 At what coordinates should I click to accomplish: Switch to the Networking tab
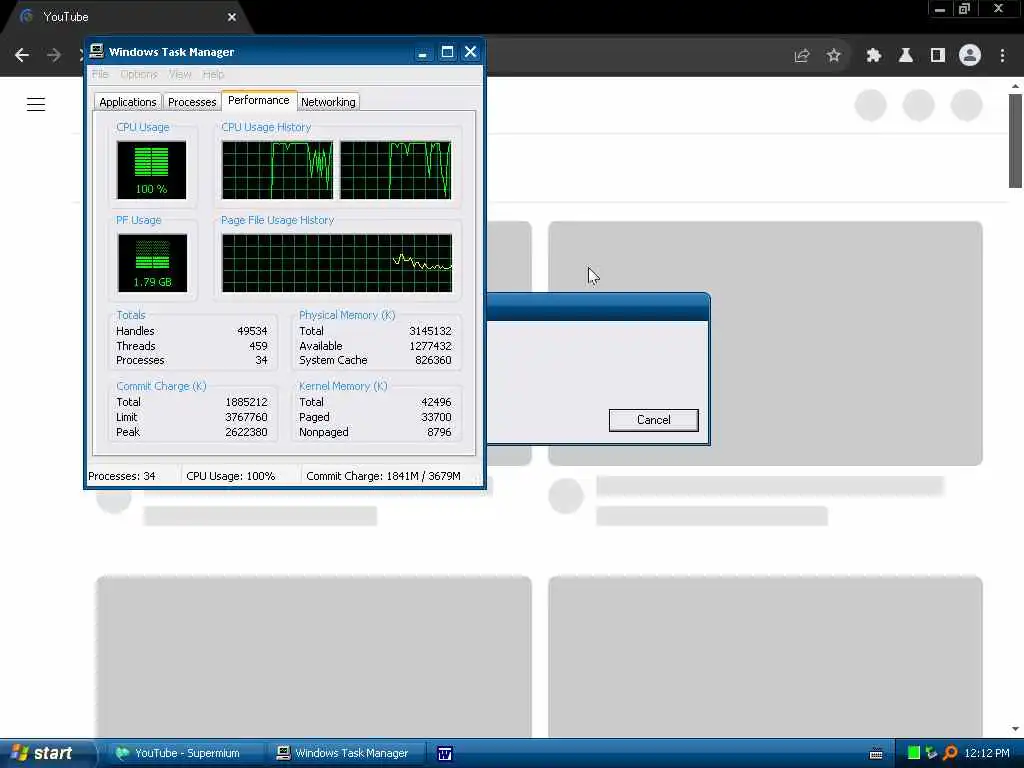328,102
